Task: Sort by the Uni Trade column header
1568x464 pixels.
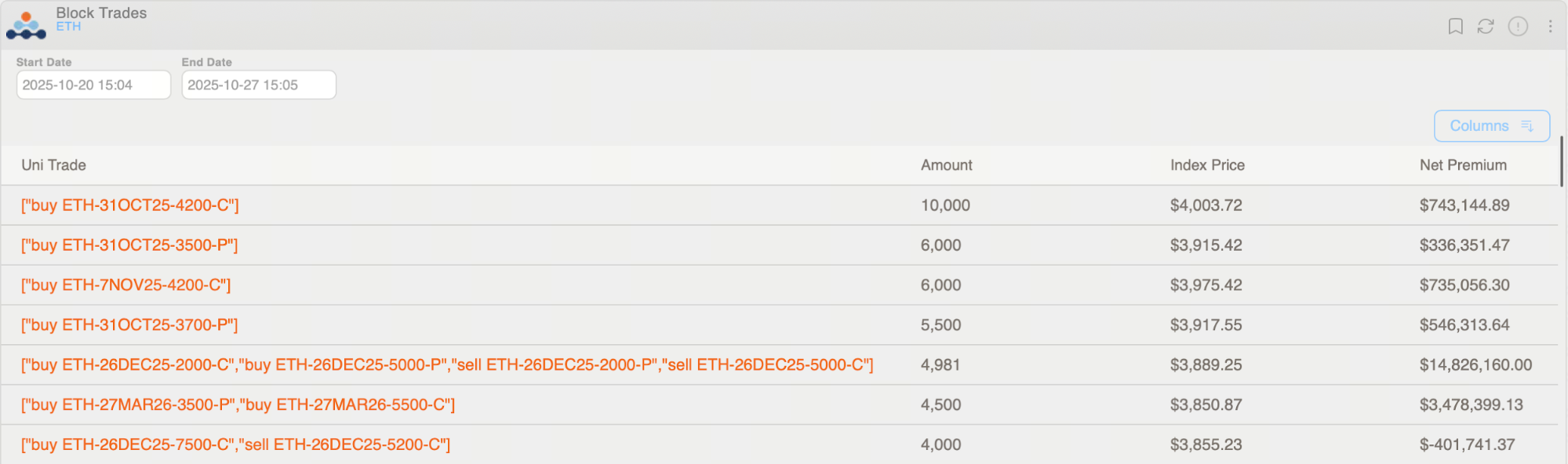Action: [54, 165]
